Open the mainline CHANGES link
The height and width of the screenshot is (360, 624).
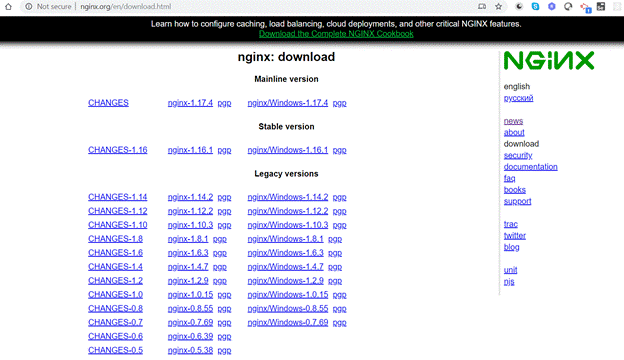pos(108,103)
